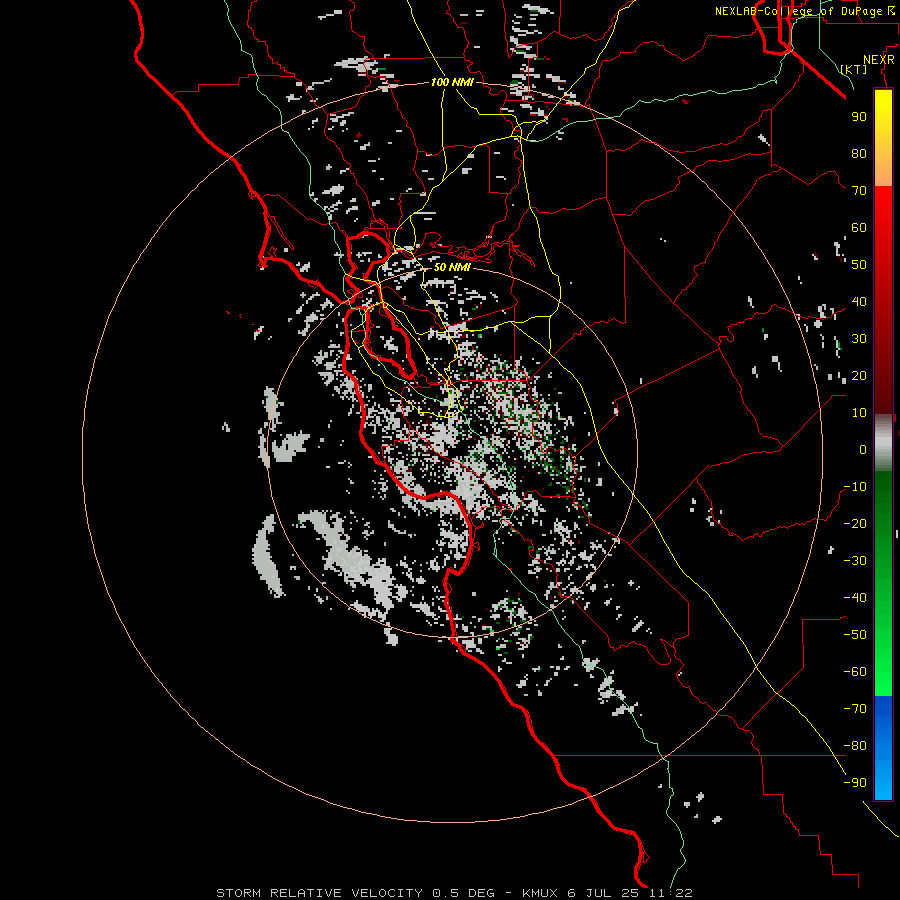Select the -20 value on the velocity scale
The image size is (900, 900).
pyautogui.click(x=855, y=524)
